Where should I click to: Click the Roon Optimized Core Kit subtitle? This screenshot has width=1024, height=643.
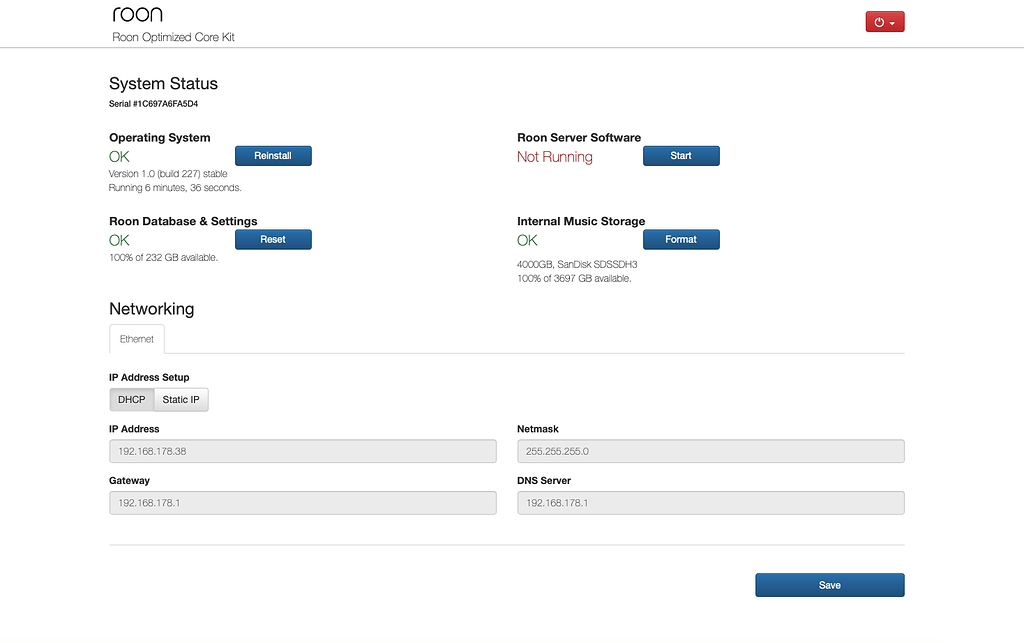click(173, 36)
